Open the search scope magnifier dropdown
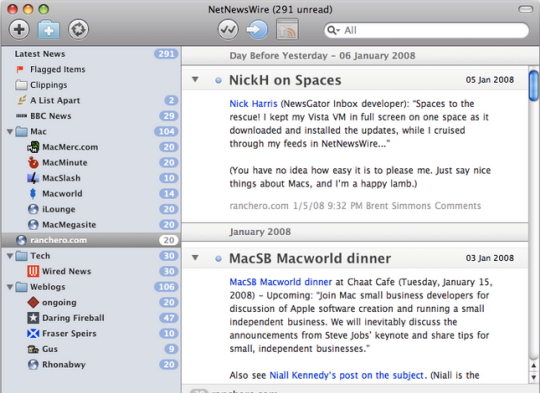This screenshot has width=540, height=393. tap(333, 30)
